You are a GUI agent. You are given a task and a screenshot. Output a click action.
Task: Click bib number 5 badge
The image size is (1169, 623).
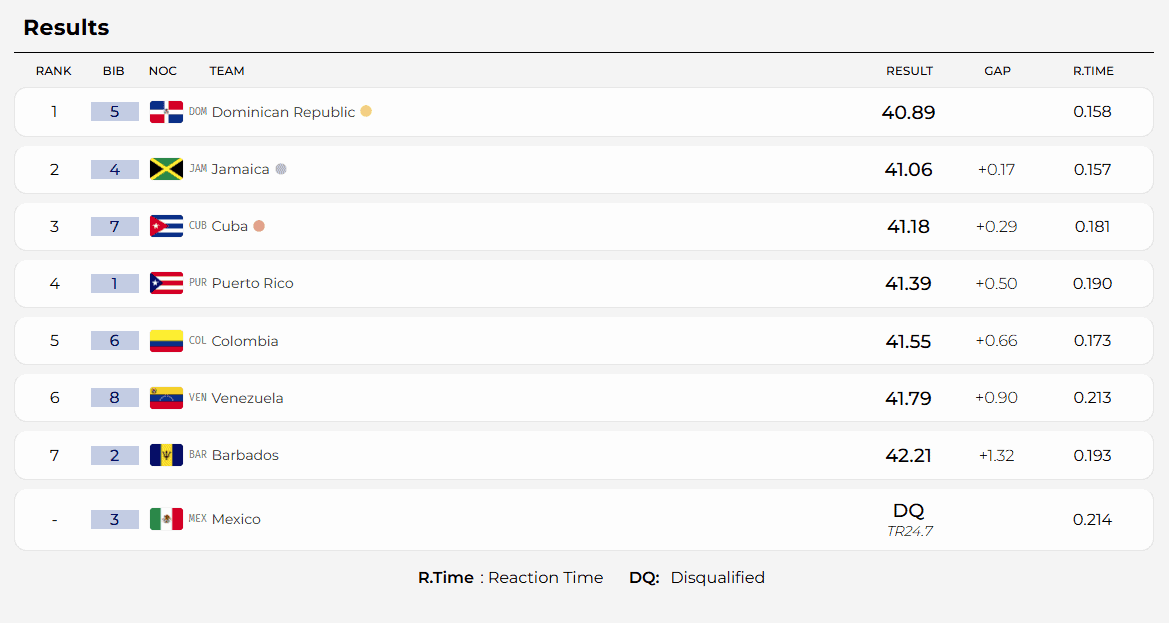click(115, 112)
